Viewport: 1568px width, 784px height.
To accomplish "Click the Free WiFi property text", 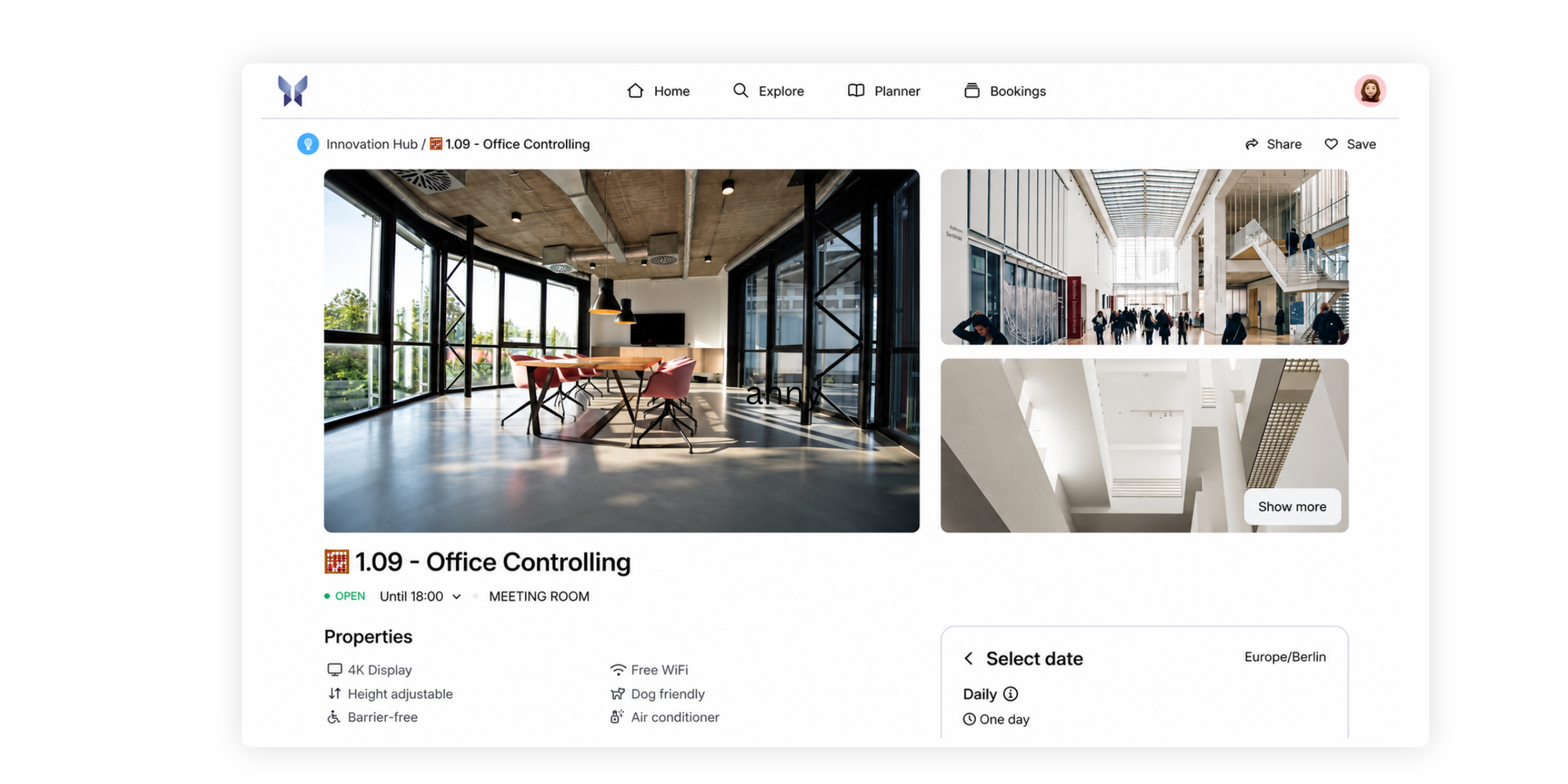I will pyautogui.click(x=660, y=670).
